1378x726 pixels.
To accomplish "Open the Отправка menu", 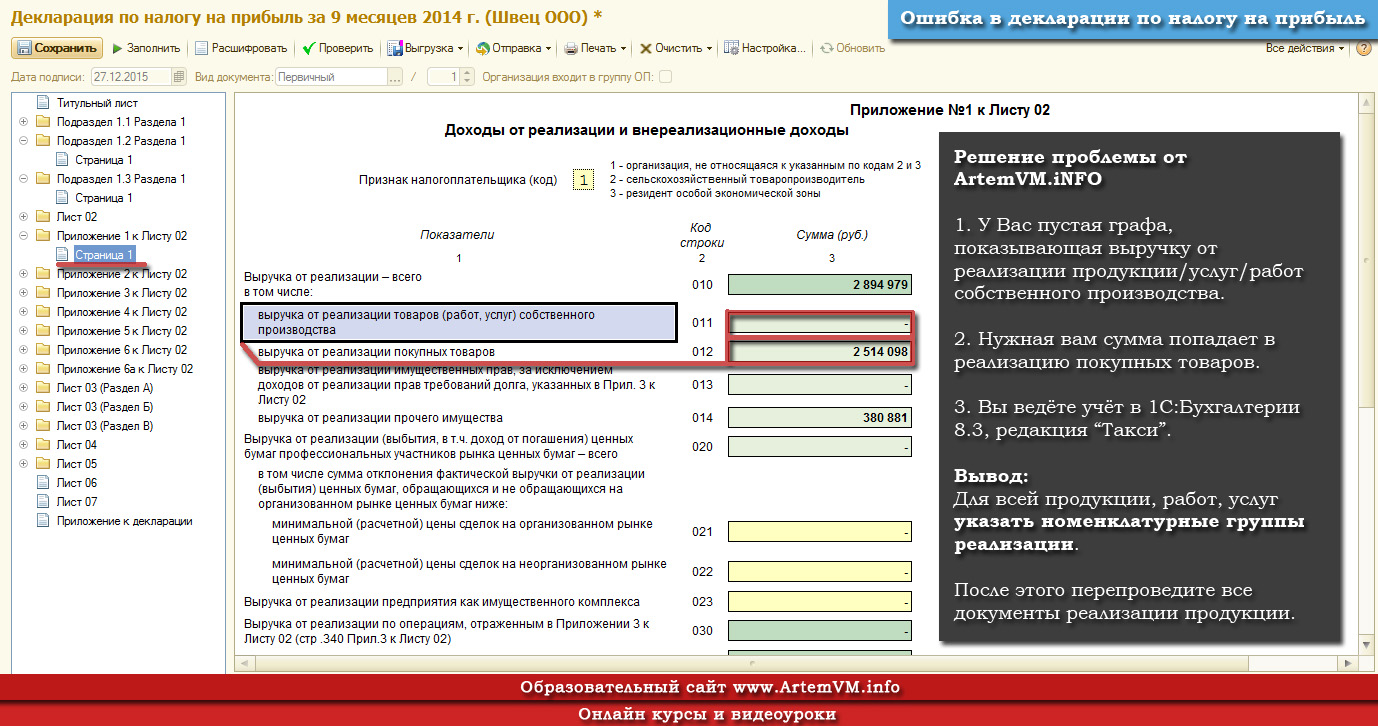I will (514, 48).
